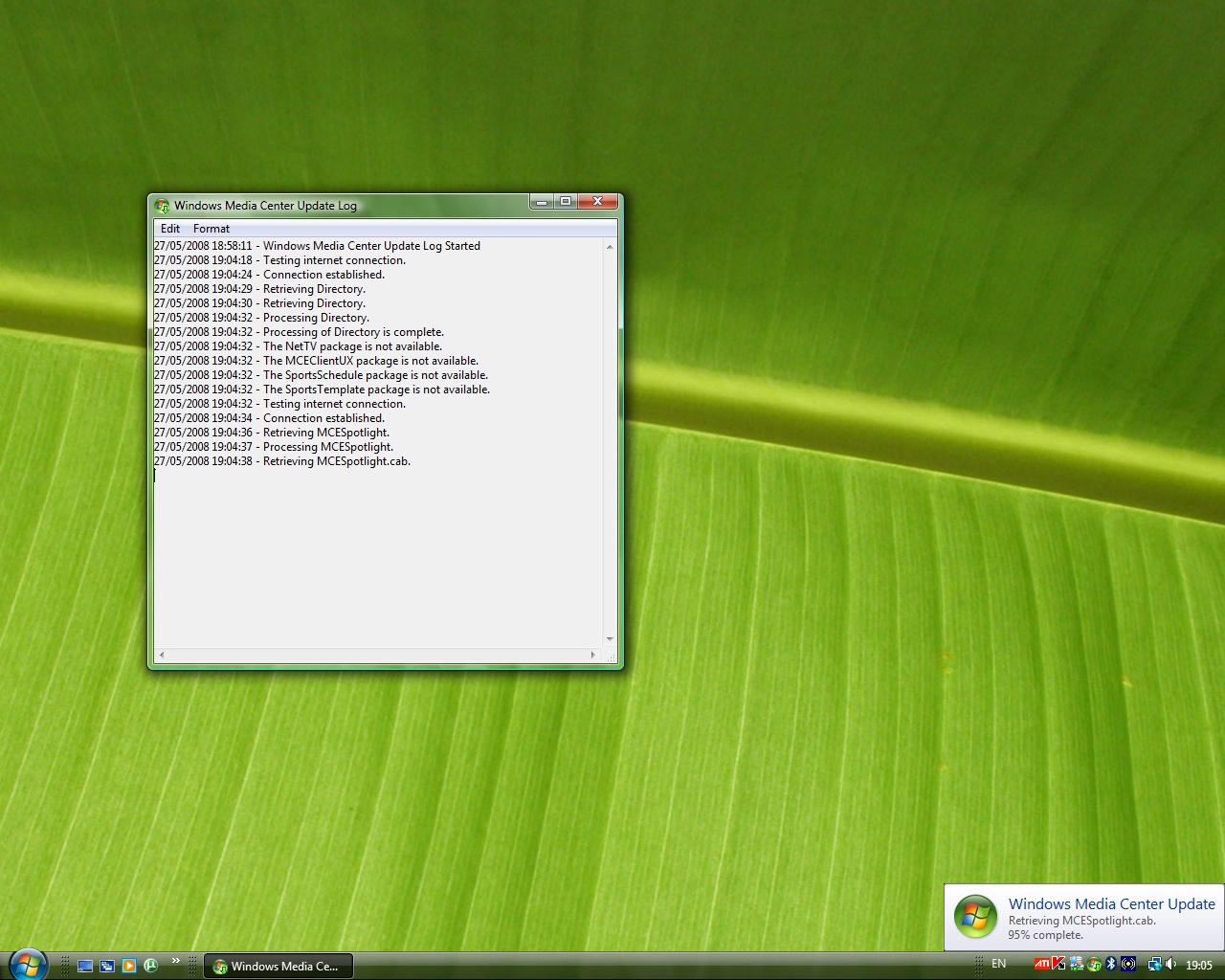The image size is (1225, 980).
Task: Click Media Center Update notification icon
Action: point(975,917)
